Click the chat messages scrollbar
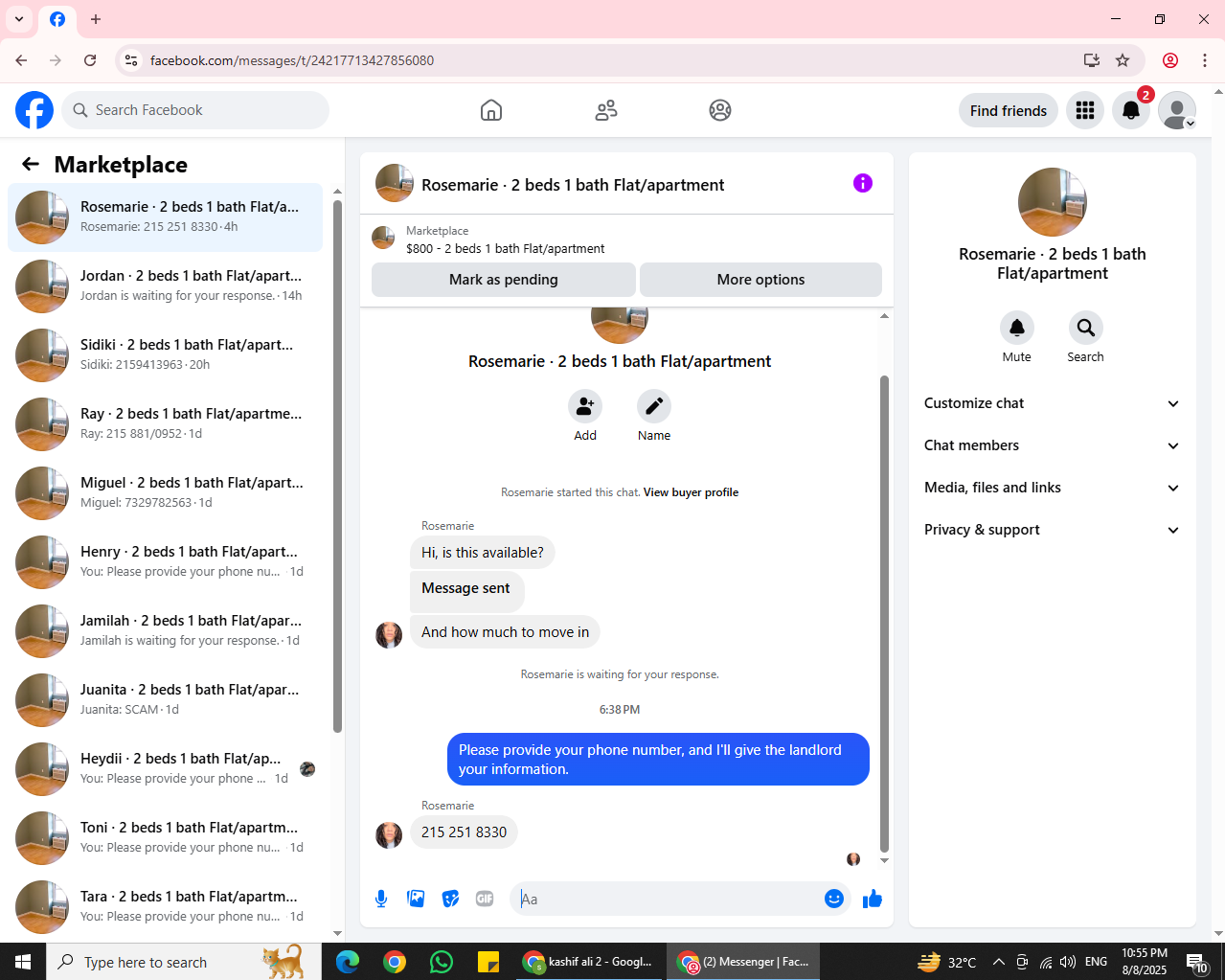Image resolution: width=1225 pixels, height=980 pixels. pos(884,613)
